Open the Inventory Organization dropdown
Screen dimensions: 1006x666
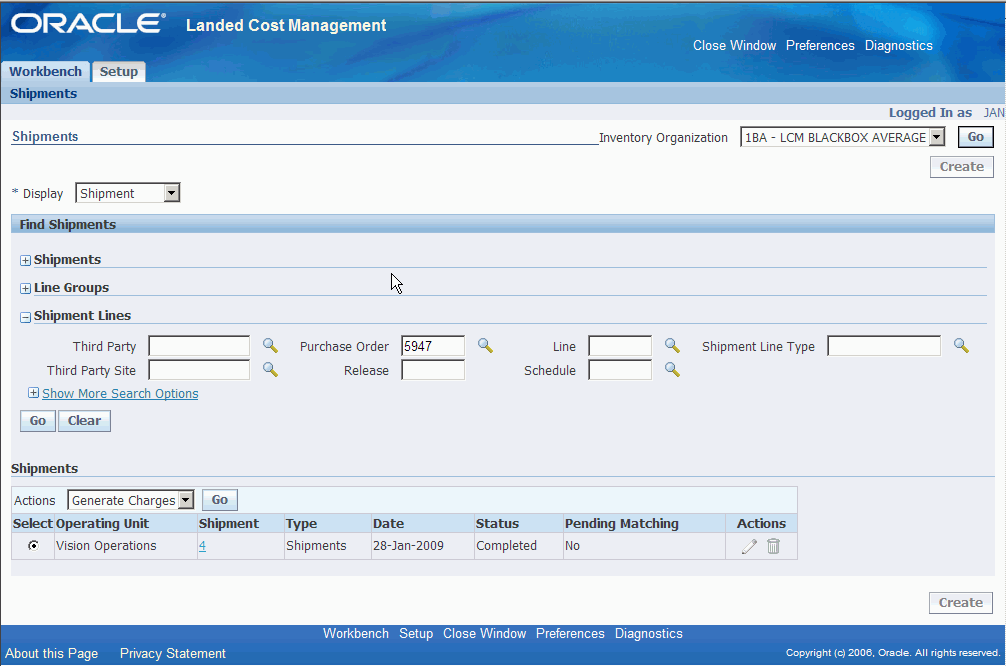(842, 137)
